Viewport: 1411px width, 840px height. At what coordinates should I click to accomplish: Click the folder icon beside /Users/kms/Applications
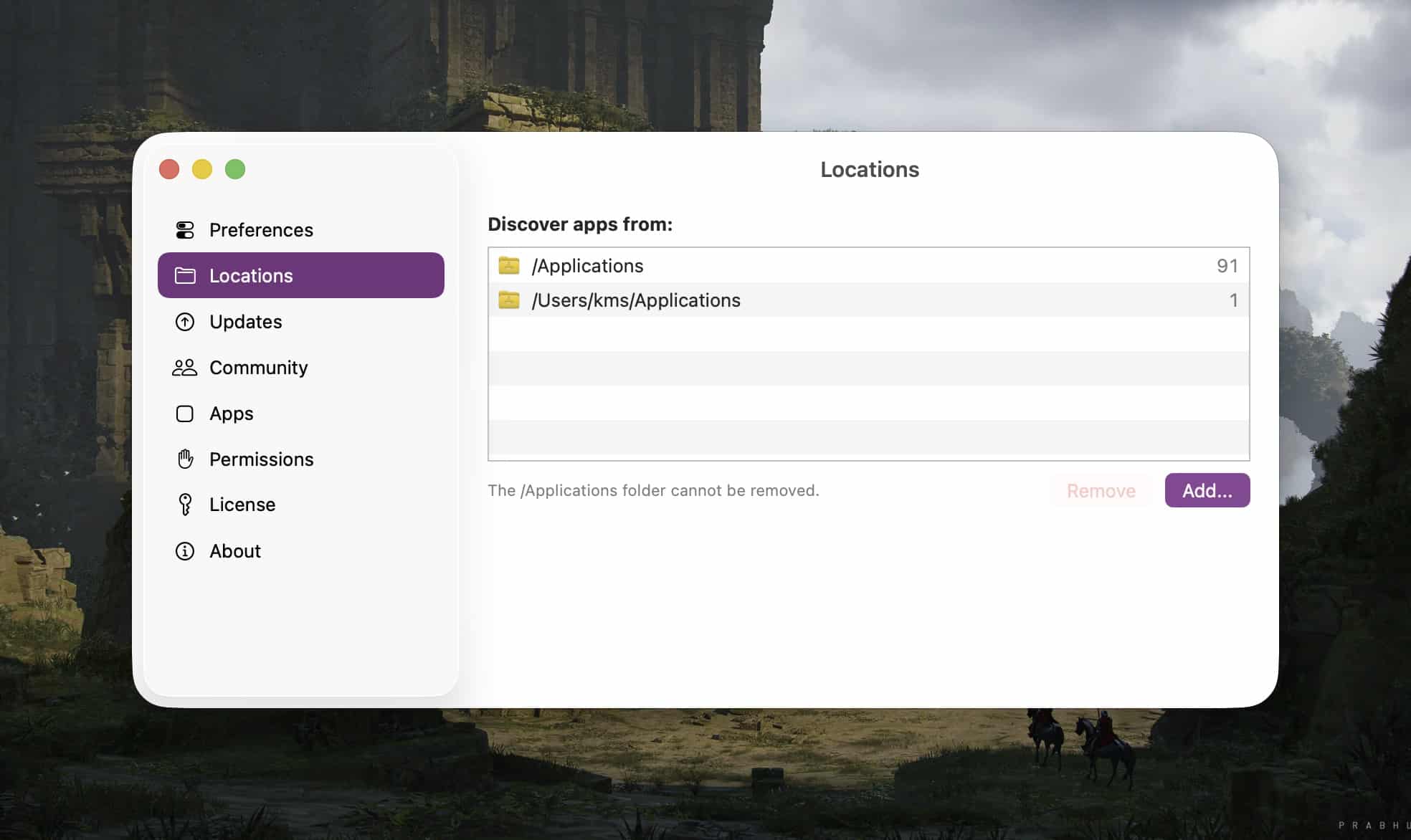[509, 300]
